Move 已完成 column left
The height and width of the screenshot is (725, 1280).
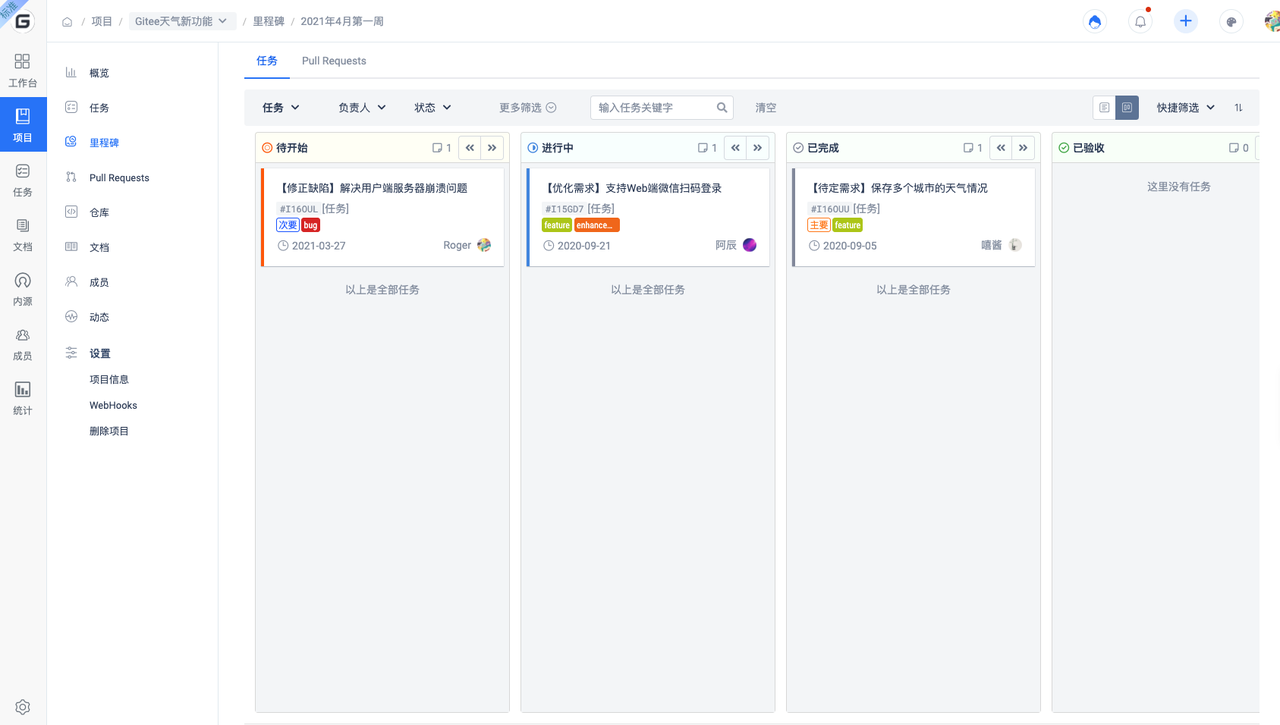click(x=1001, y=147)
